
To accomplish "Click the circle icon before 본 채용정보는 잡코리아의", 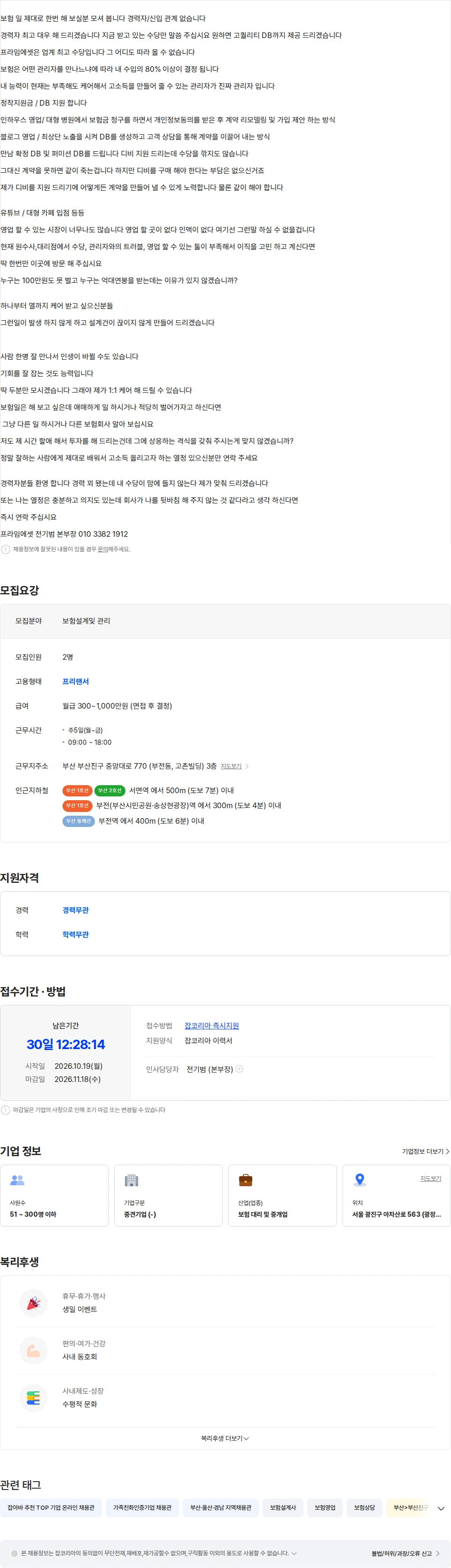I will [x=15, y=1553].
